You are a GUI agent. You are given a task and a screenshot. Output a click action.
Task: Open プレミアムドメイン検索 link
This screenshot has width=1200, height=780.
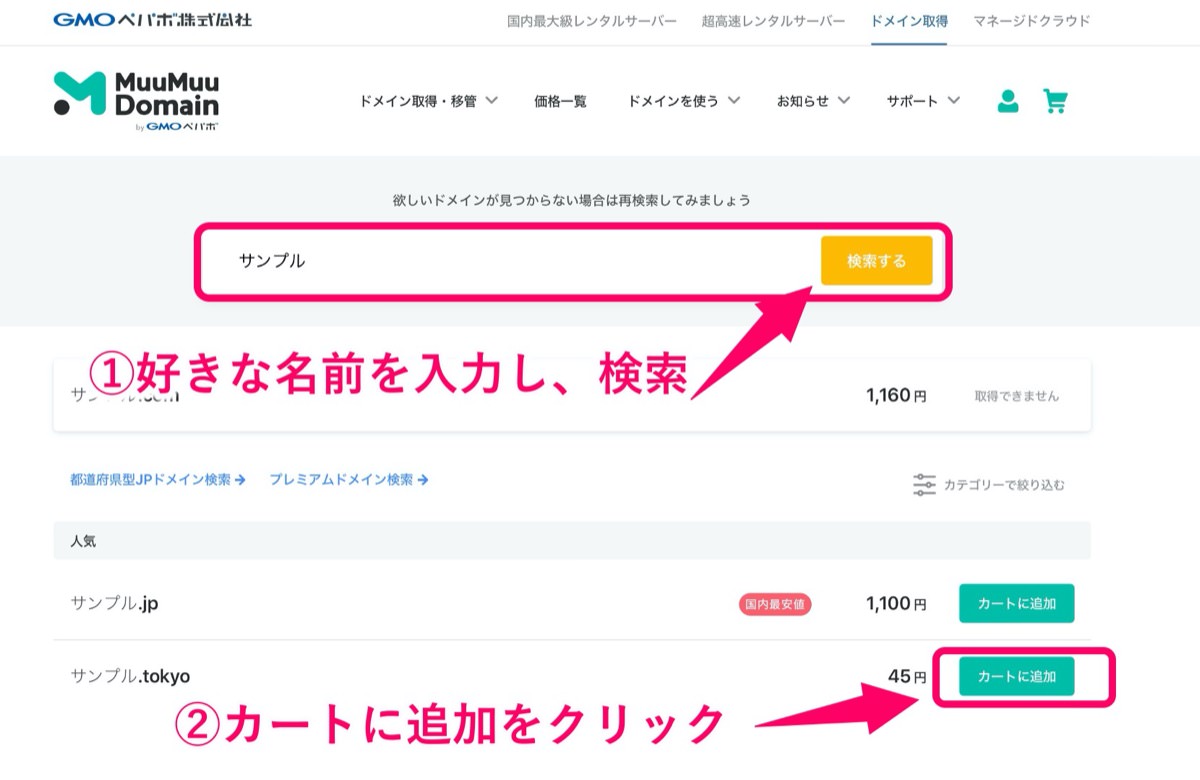349,480
